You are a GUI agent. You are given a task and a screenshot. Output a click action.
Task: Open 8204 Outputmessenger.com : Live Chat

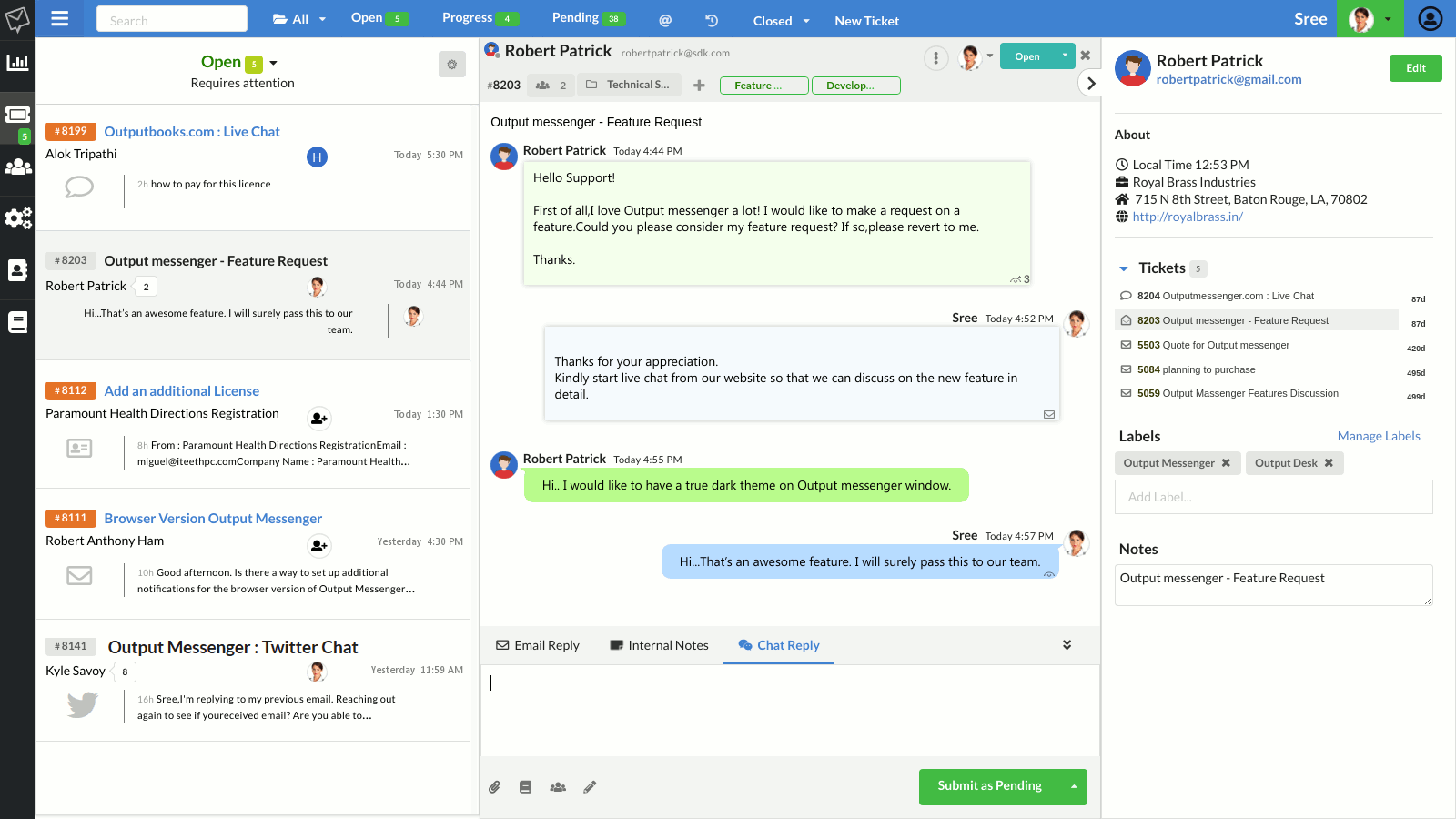[x=1225, y=296]
